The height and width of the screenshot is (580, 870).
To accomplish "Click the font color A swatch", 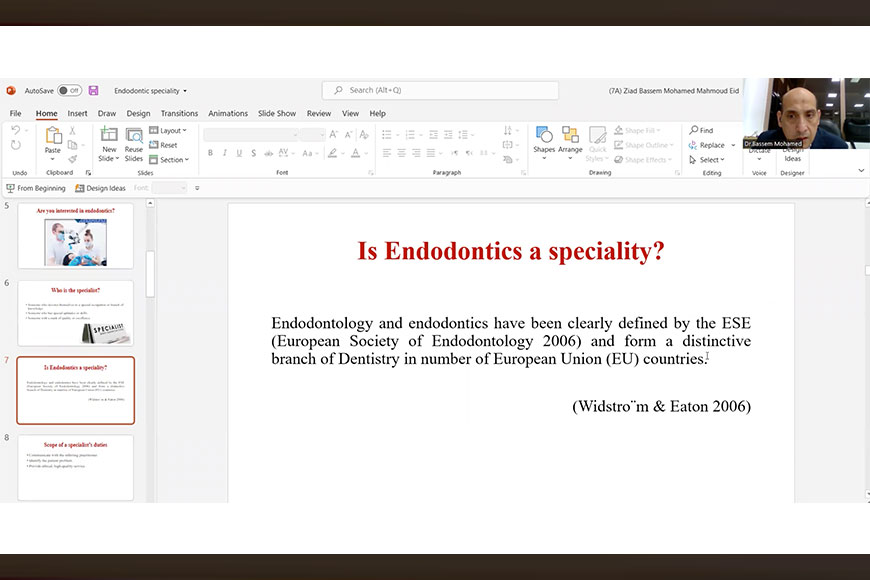I will coord(356,153).
